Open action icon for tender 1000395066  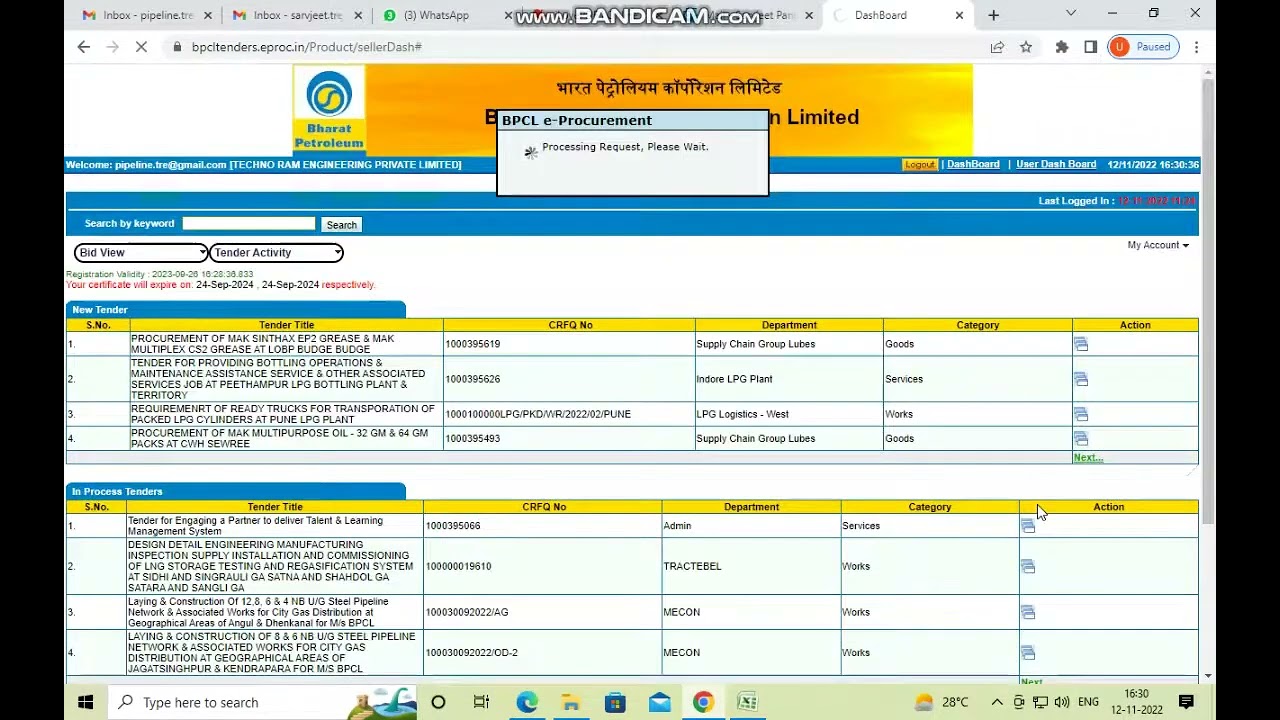click(x=1027, y=526)
